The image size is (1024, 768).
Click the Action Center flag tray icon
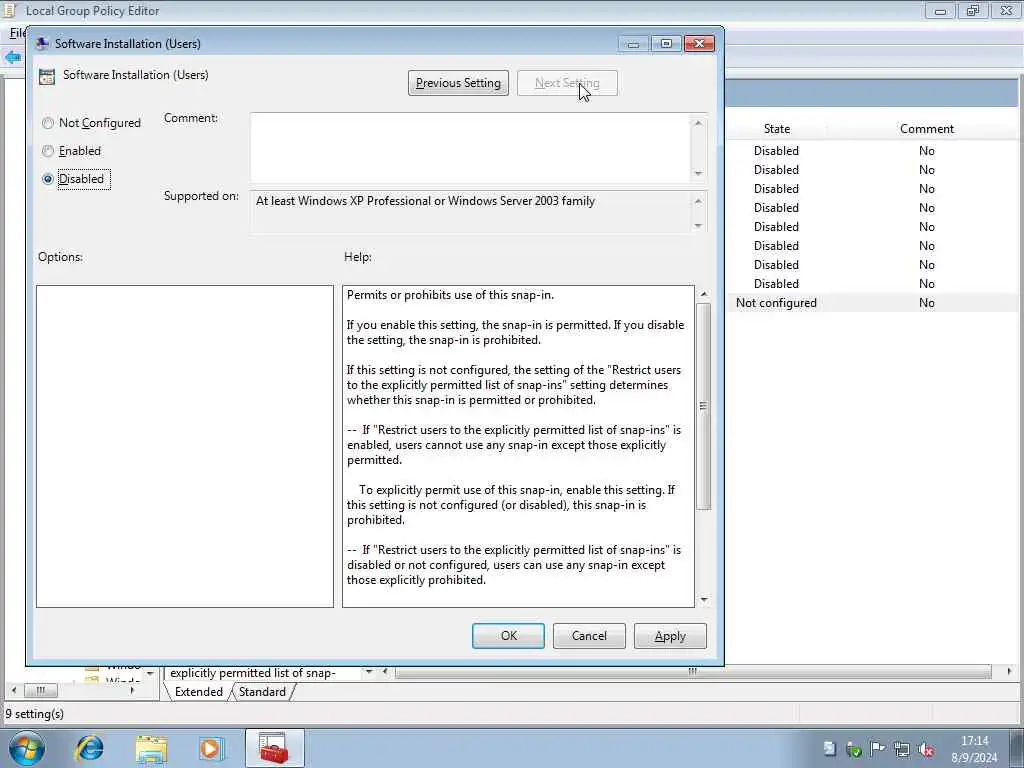point(877,749)
